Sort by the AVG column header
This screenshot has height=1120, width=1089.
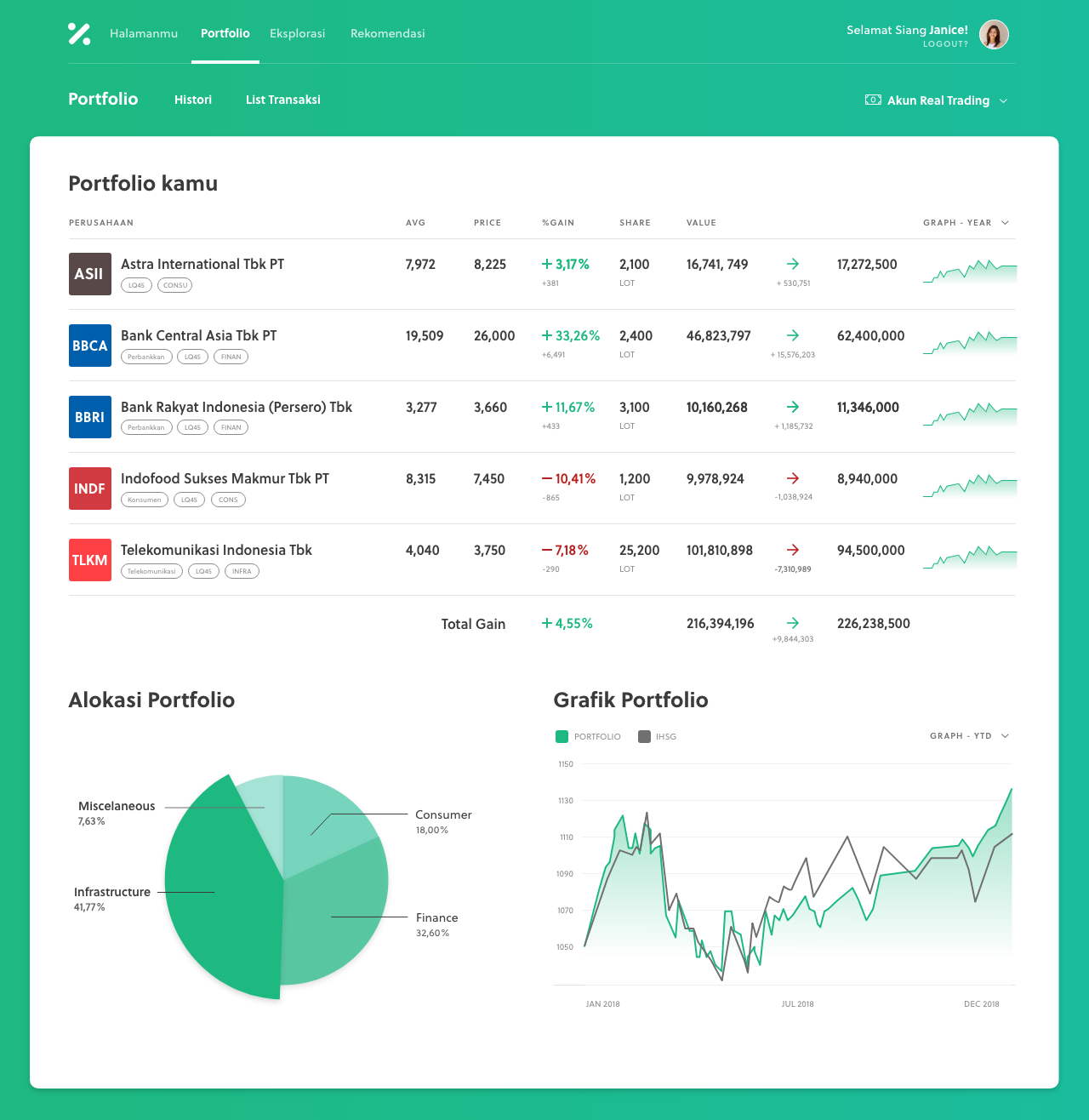[x=415, y=223]
